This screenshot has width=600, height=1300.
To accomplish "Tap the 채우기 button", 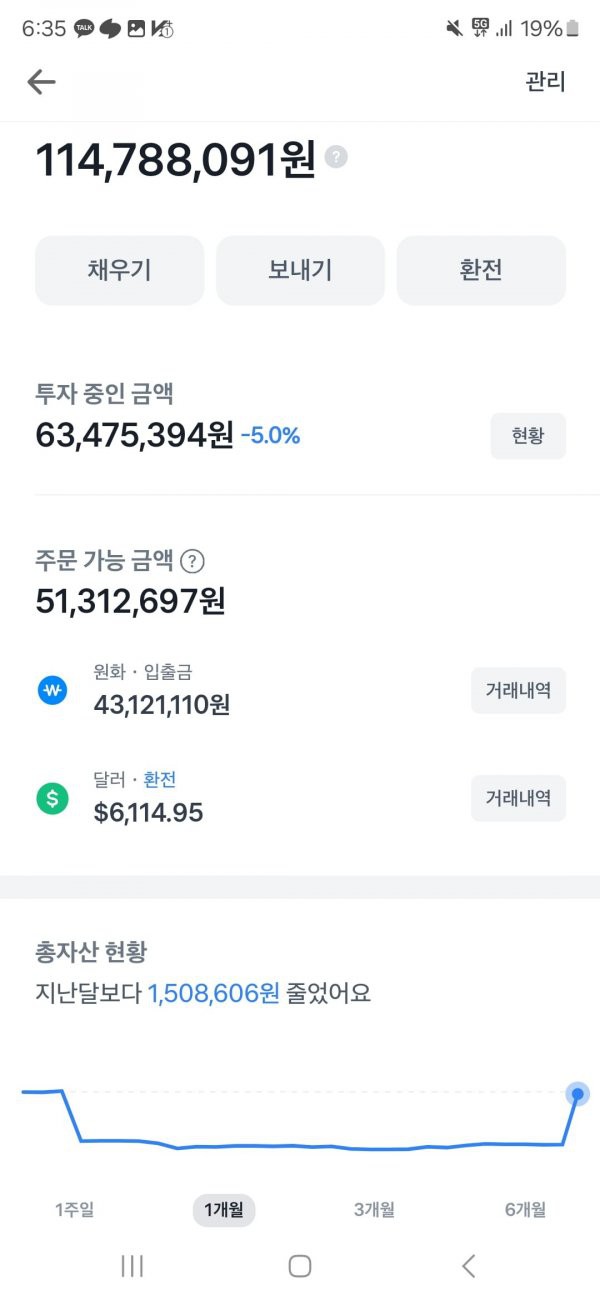I will tap(120, 270).
